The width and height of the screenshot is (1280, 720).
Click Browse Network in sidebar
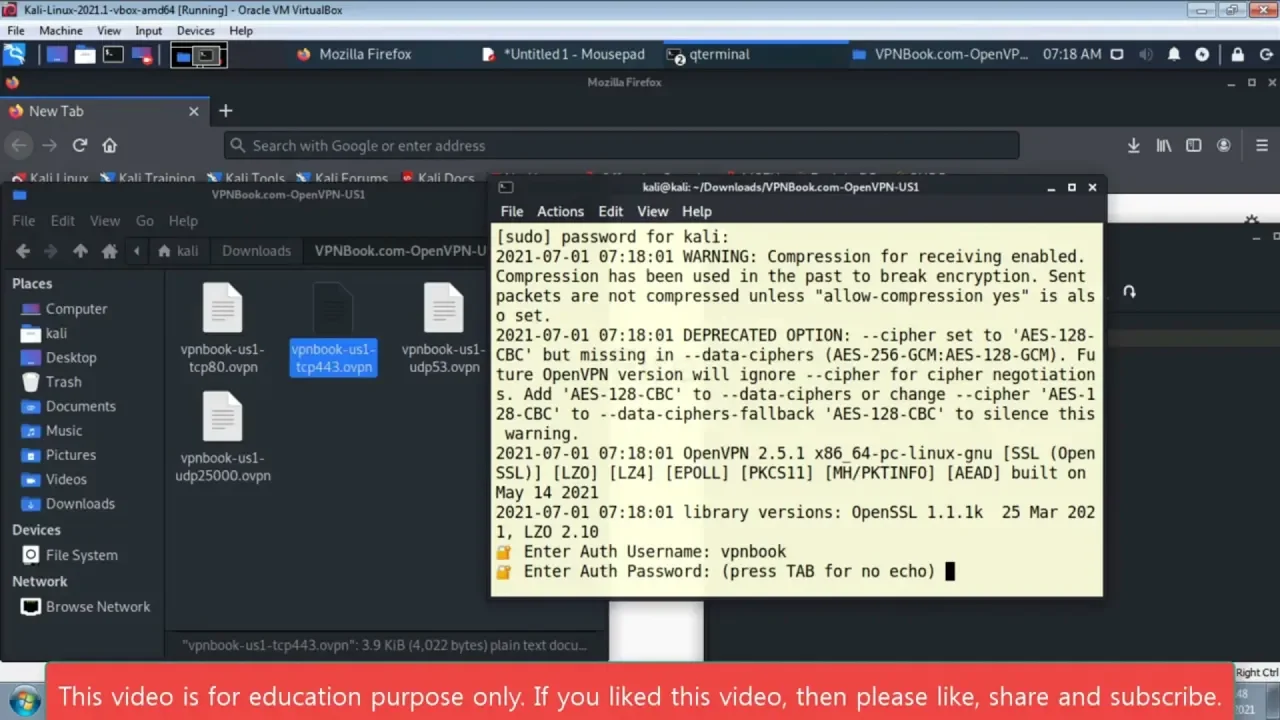point(97,607)
